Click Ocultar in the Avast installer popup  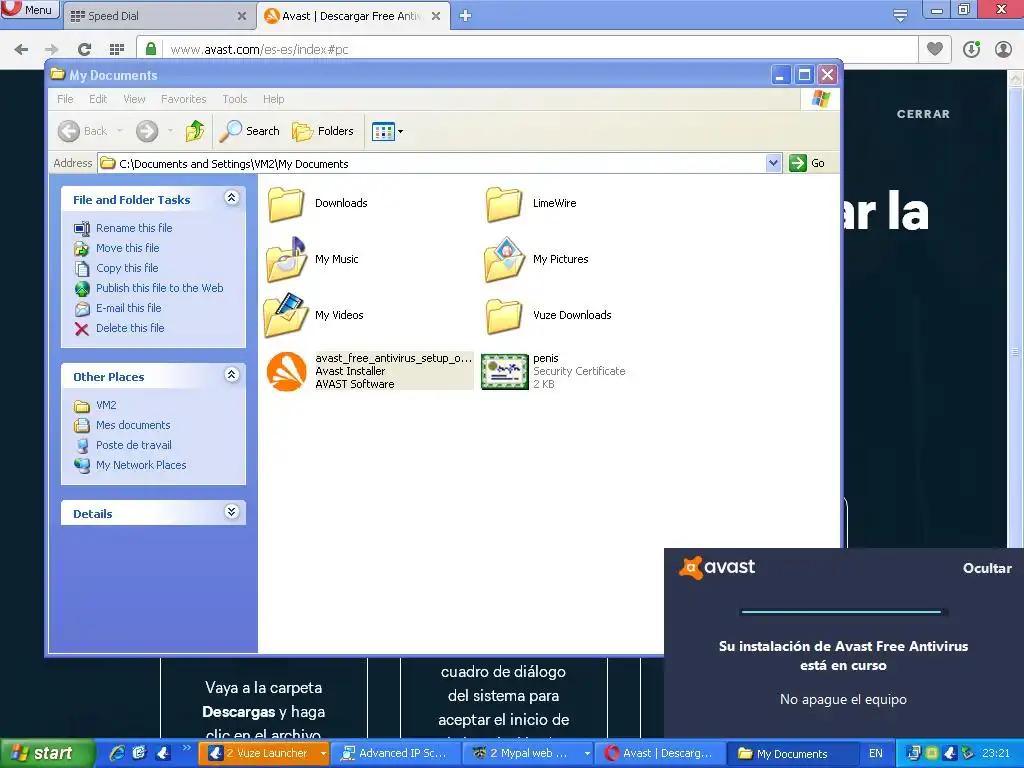coord(987,568)
